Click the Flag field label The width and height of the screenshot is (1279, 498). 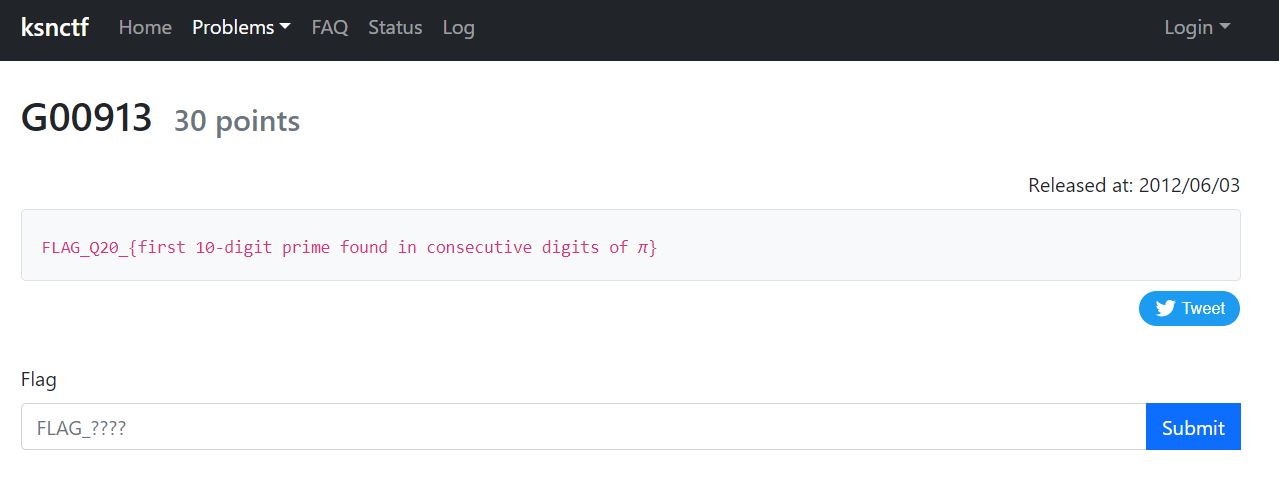(x=39, y=380)
